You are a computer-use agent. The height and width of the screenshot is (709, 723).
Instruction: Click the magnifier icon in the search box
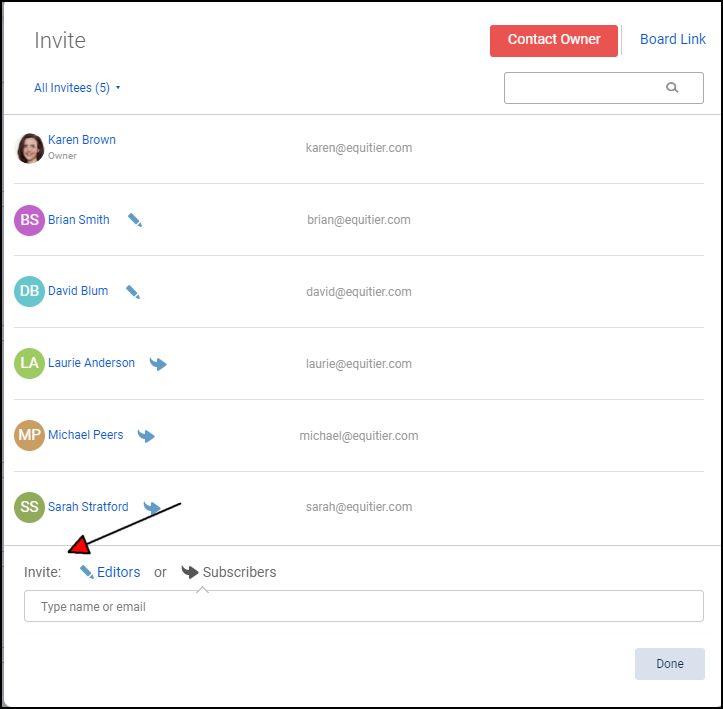[x=672, y=88]
